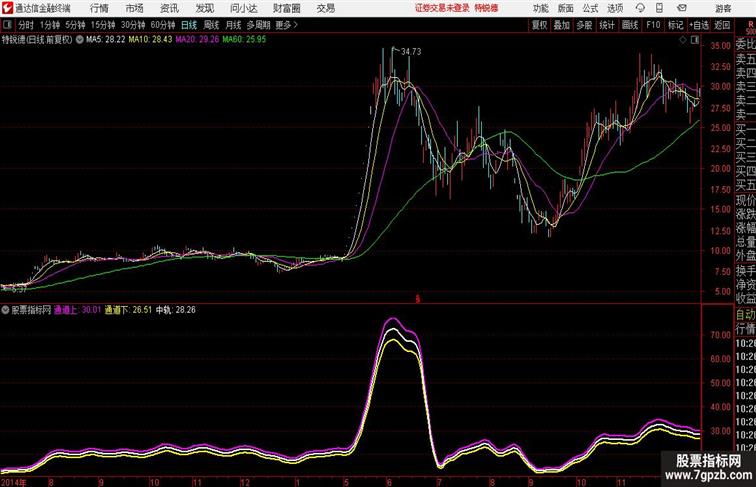Open the 多周期 multi-period view
Viewport: 756px width, 487px height.
click(258, 25)
